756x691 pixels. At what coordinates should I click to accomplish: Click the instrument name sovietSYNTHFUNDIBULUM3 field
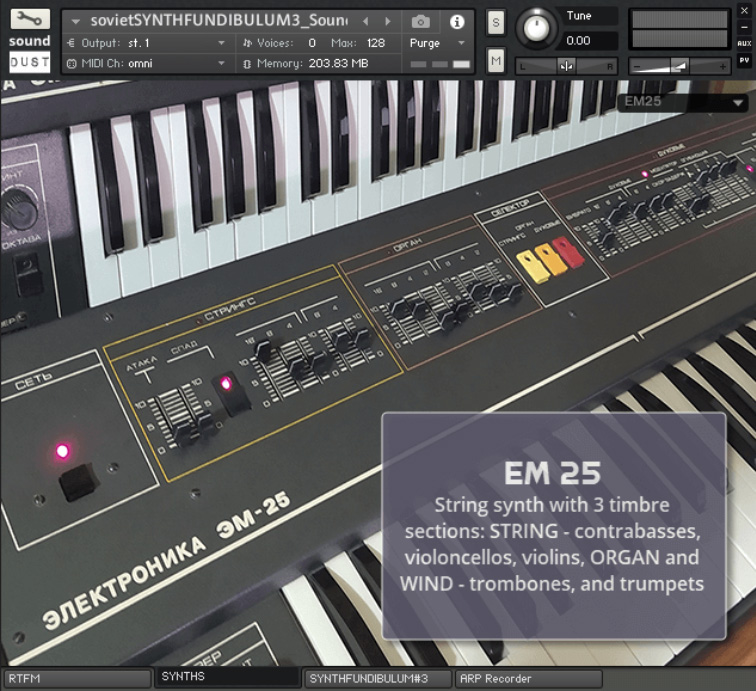(218, 21)
